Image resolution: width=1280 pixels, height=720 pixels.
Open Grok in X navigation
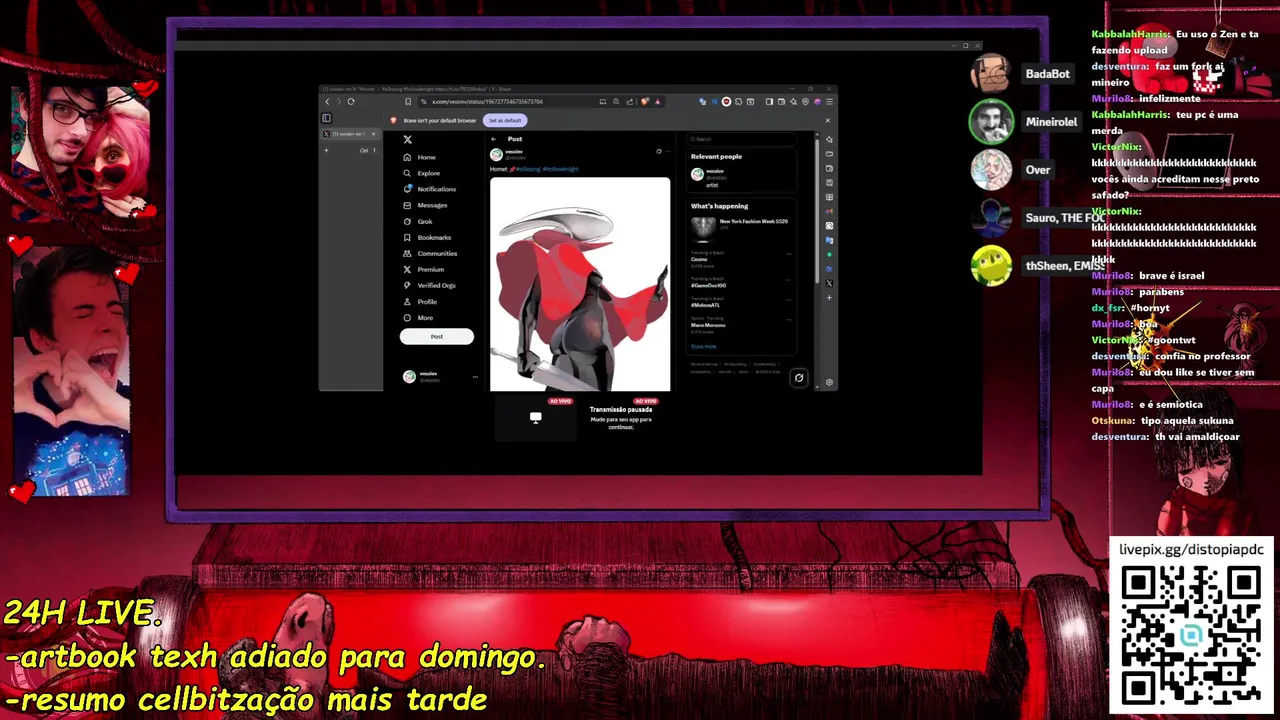[x=418, y=221]
